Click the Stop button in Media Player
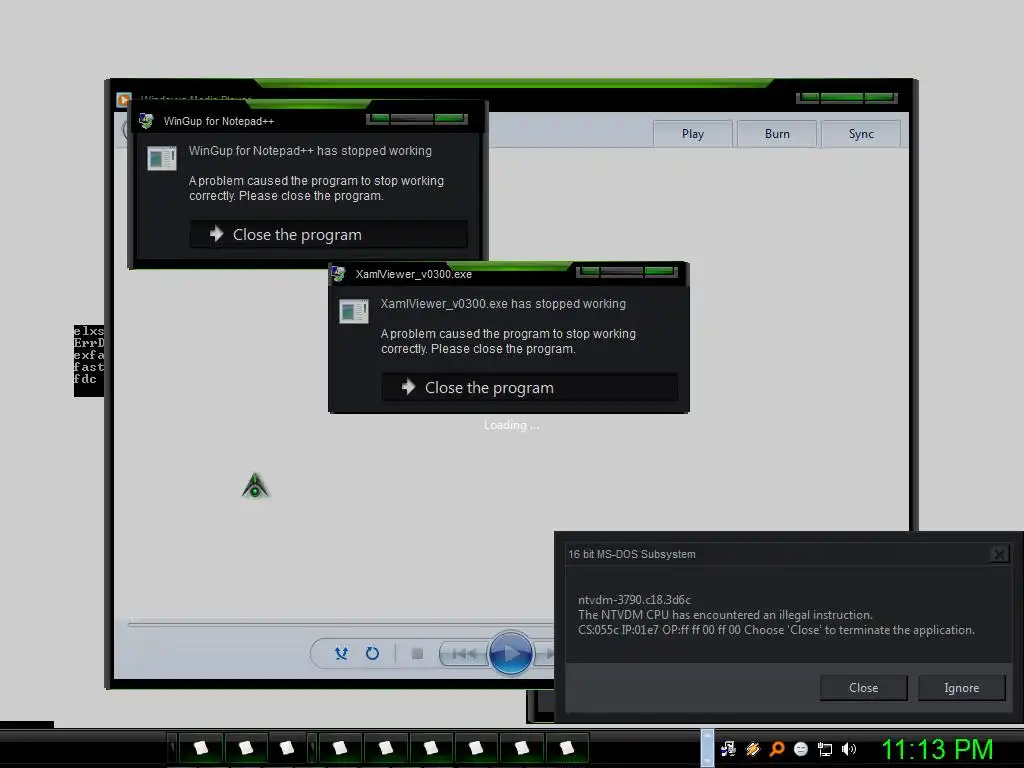1024x768 pixels. [x=417, y=653]
